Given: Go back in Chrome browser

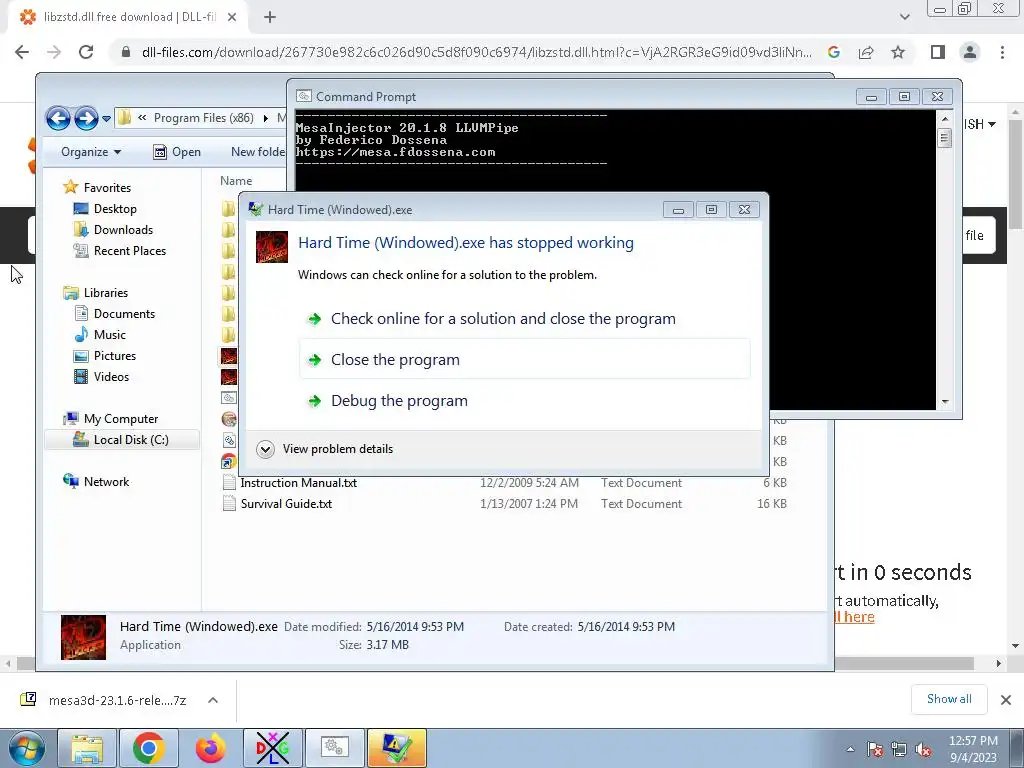Looking at the screenshot, I should pos(22,52).
